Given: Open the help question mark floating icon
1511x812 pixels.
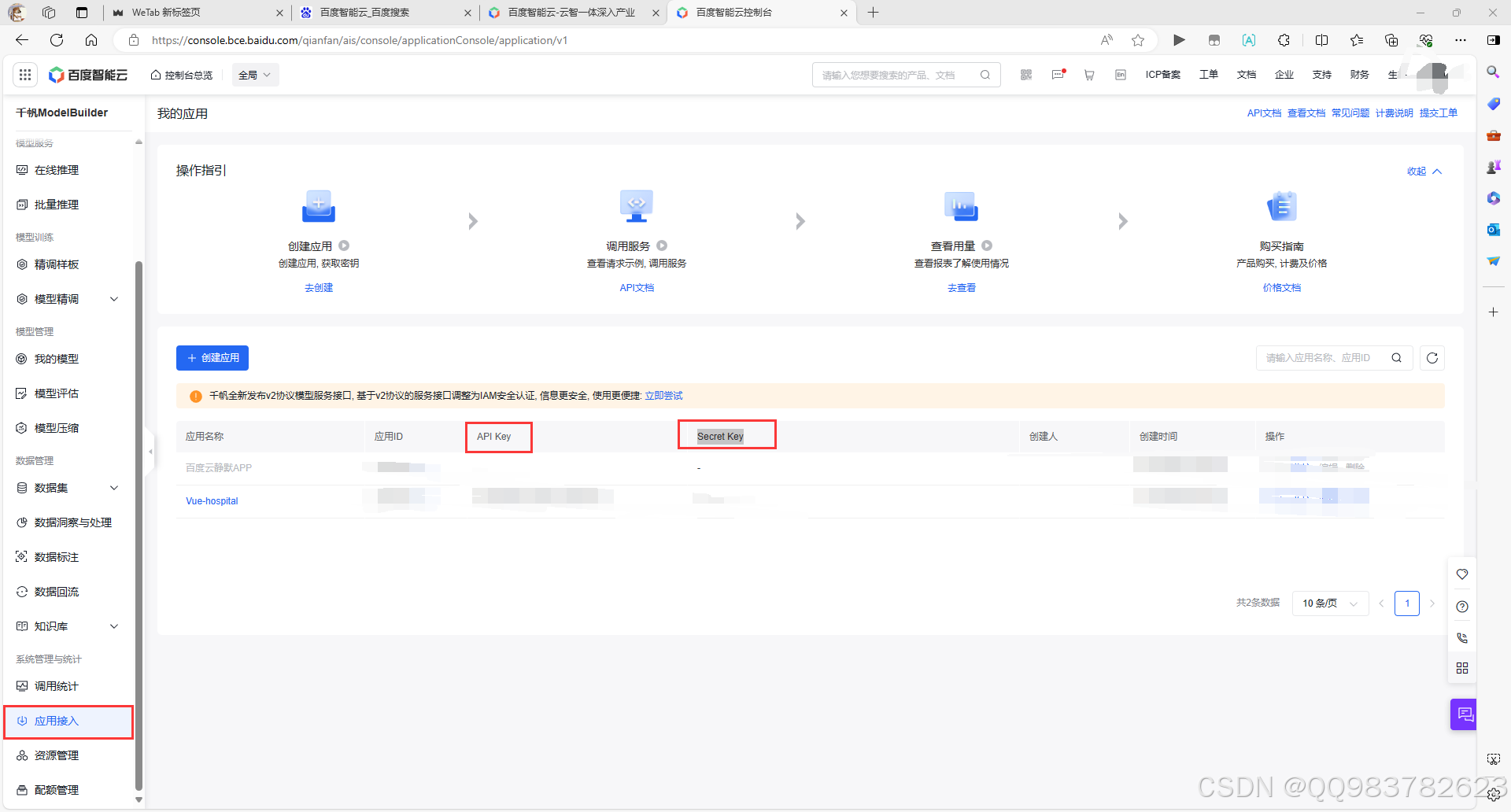Looking at the screenshot, I should pyautogui.click(x=1462, y=607).
